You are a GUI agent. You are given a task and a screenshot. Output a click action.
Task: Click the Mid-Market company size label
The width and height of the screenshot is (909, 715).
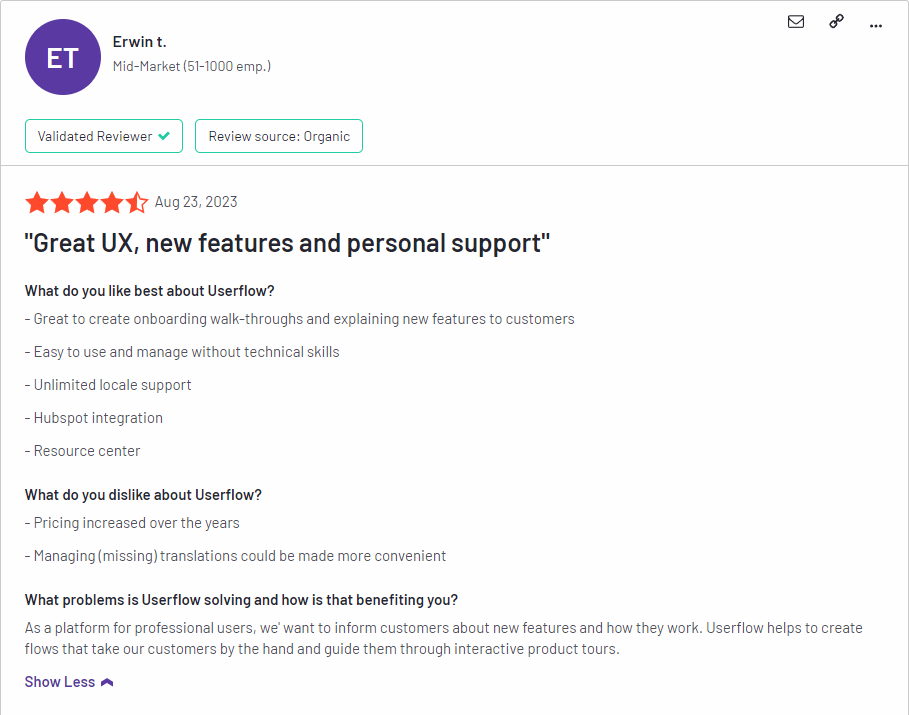point(191,66)
